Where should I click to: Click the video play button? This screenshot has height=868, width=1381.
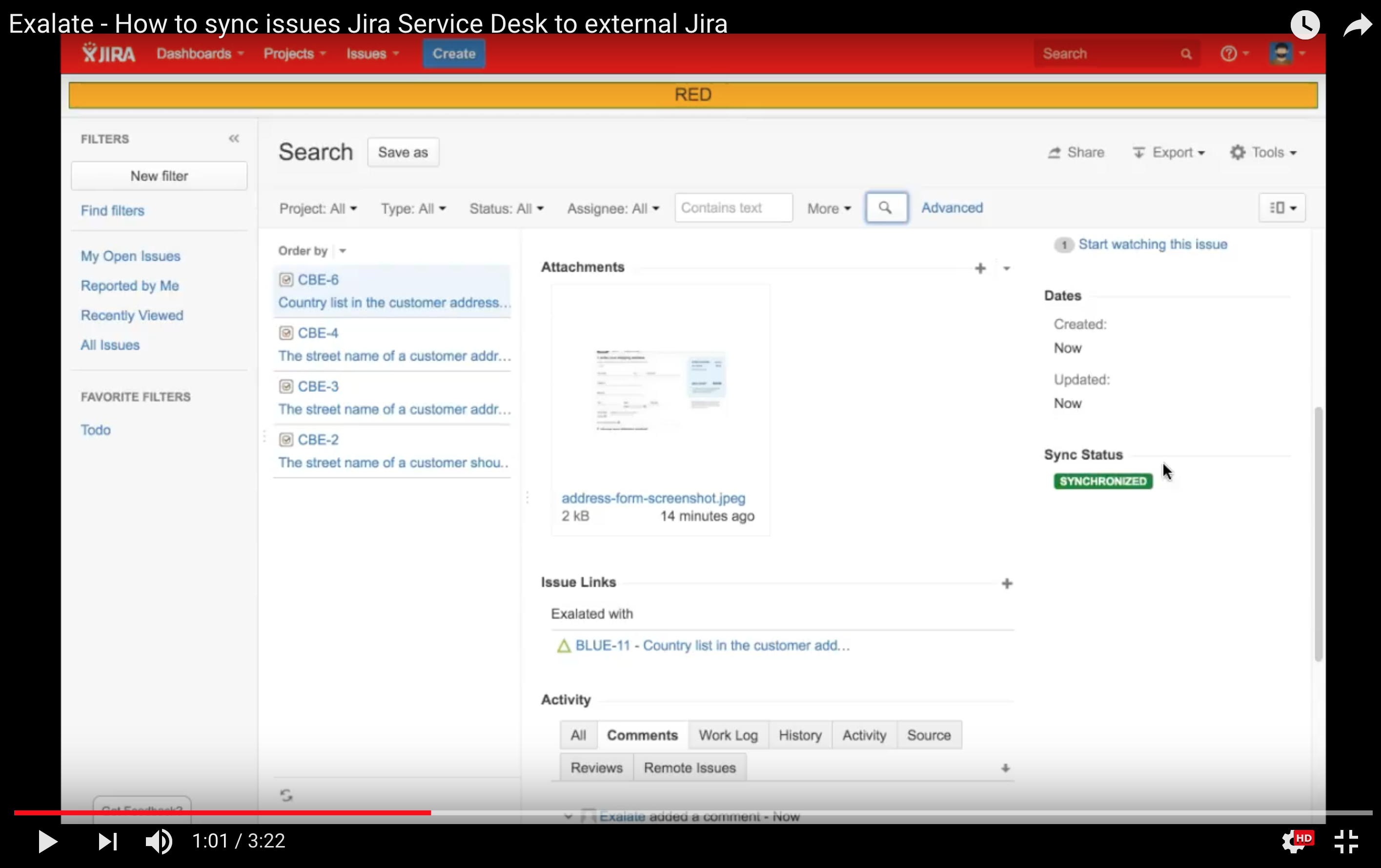(47, 842)
